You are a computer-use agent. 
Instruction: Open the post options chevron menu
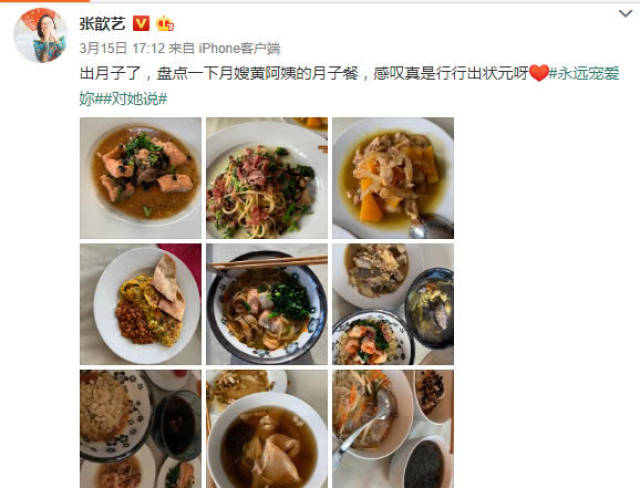click(625, 14)
